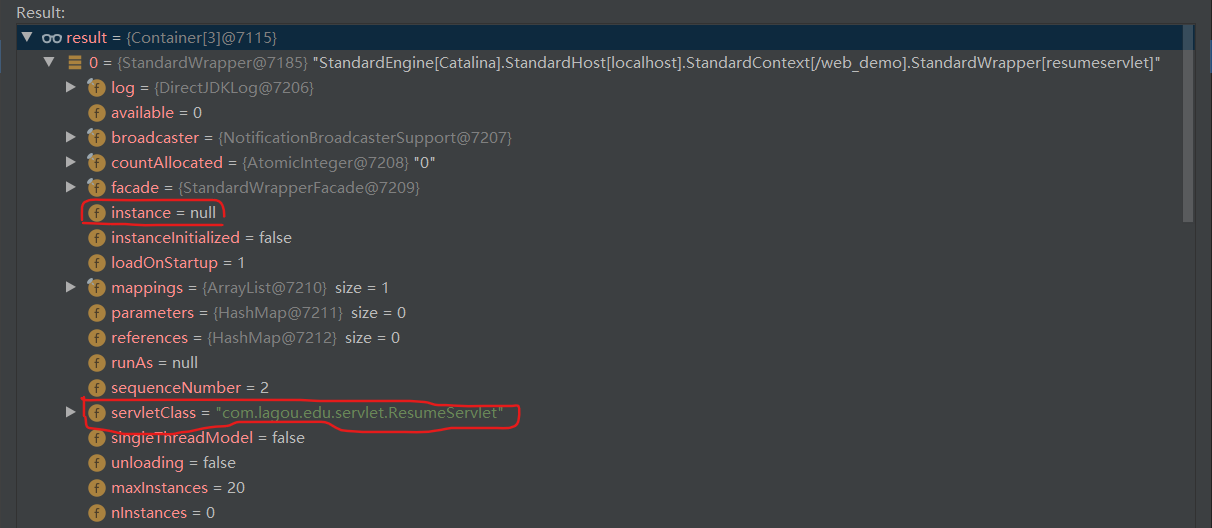Expand the mappings ArrayList node
Viewport: 1212px width, 528px height.
(70, 288)
